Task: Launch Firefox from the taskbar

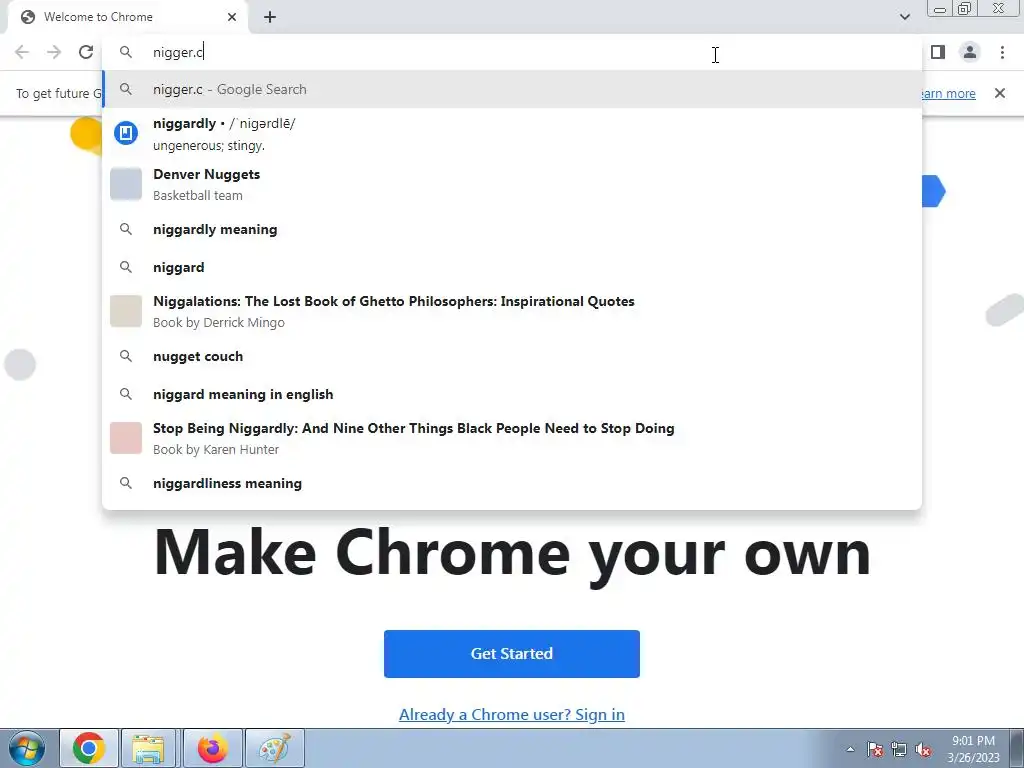Action: 212,748
